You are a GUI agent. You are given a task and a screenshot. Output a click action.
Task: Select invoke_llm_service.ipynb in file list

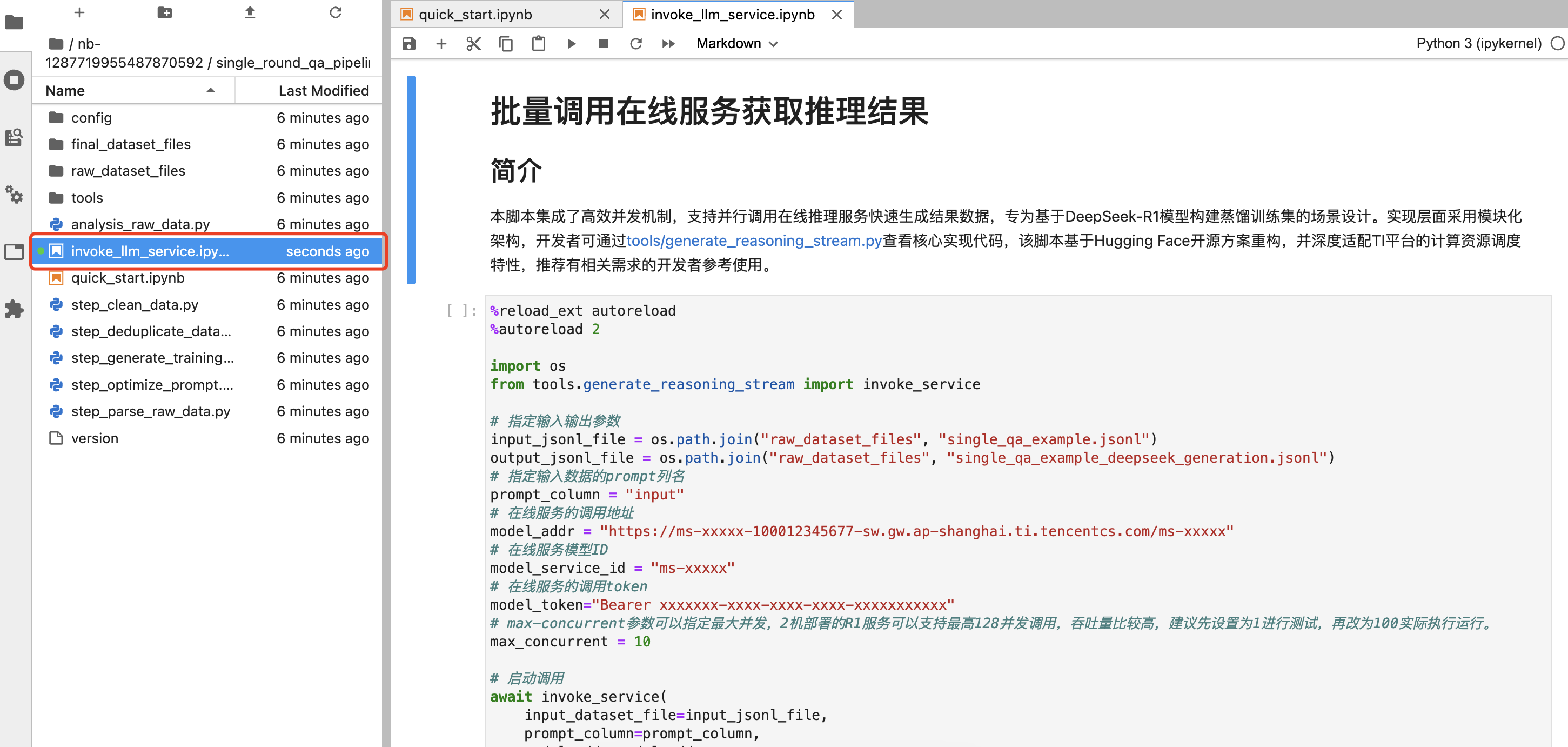[x=207, y=251]
